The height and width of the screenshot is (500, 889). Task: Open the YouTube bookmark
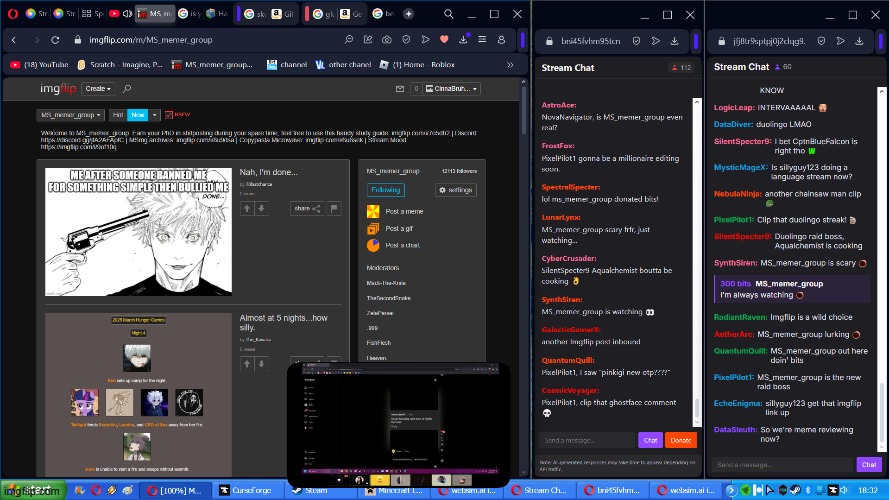coord(39,65)
